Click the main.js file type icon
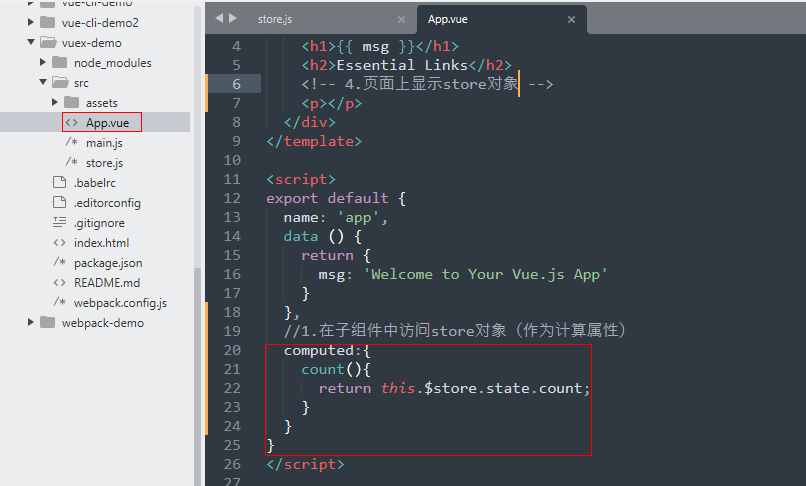Image resolution: width=806 pixels, height=486 pixels. [71, 142]
